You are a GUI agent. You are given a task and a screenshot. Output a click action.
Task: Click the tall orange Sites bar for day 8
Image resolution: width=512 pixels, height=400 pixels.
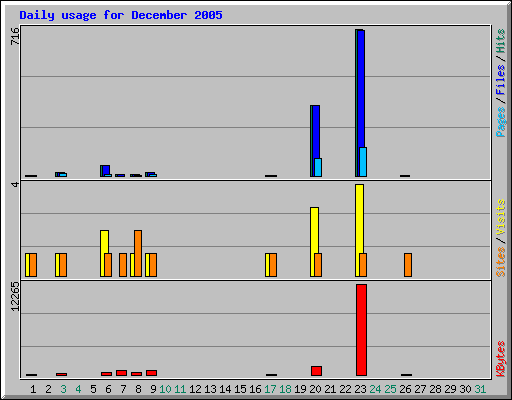pos(138,253)
